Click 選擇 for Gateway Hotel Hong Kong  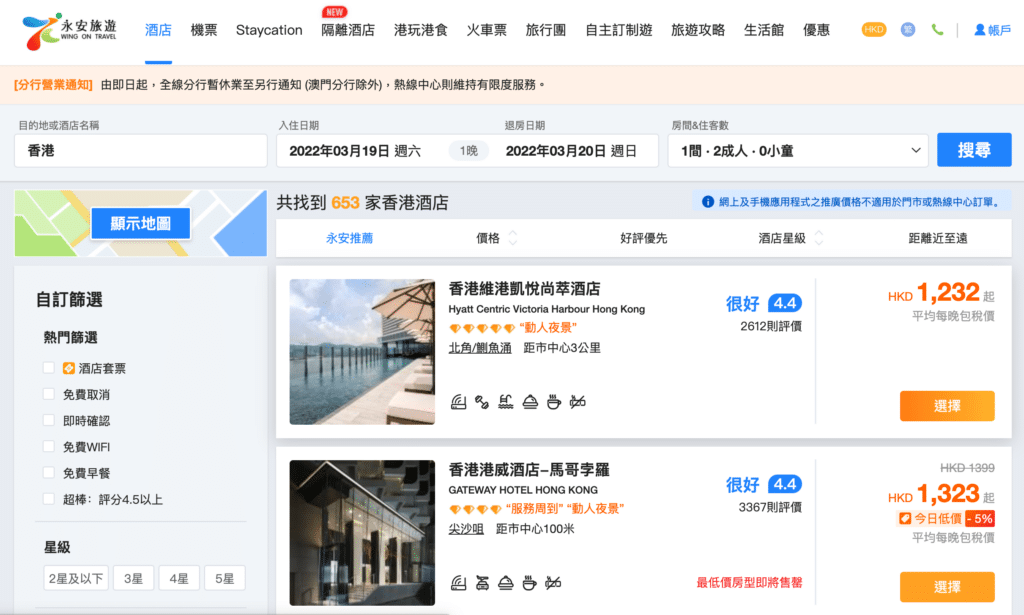pos(947,587)
